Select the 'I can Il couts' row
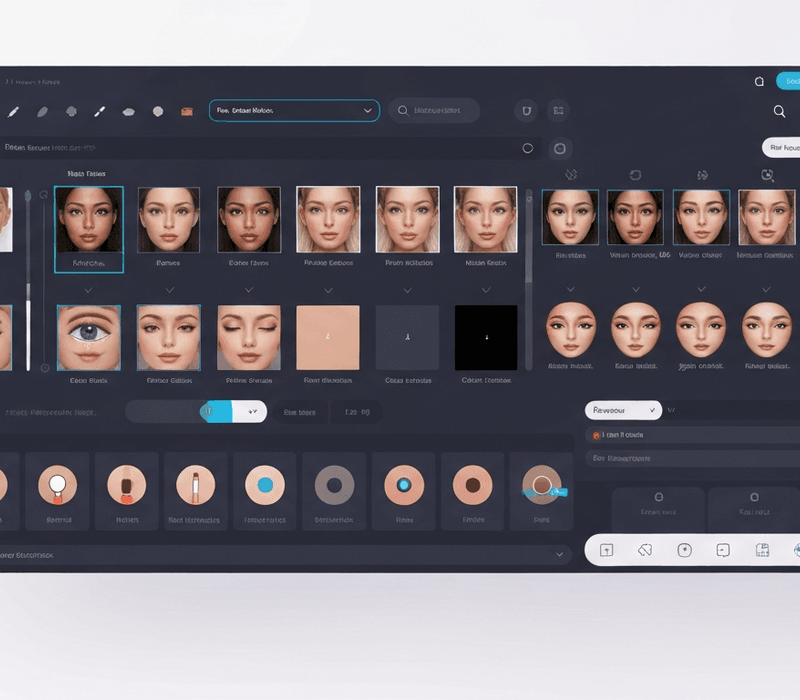The height and width of the screenshot is (700, 800). coord(692,435)
